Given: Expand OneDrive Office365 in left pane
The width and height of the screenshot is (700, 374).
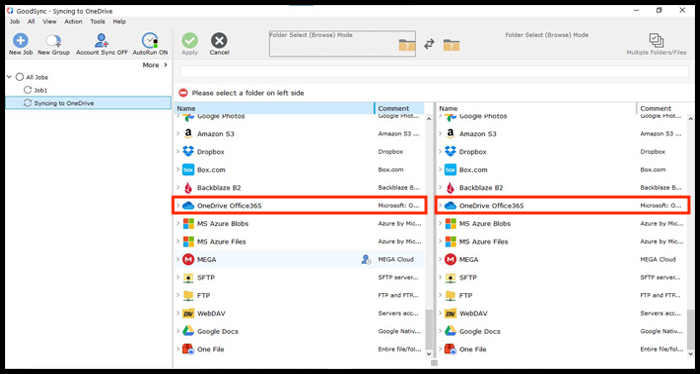Looking at the screenshot, I should pyautogui.click(x=178, y=206).
